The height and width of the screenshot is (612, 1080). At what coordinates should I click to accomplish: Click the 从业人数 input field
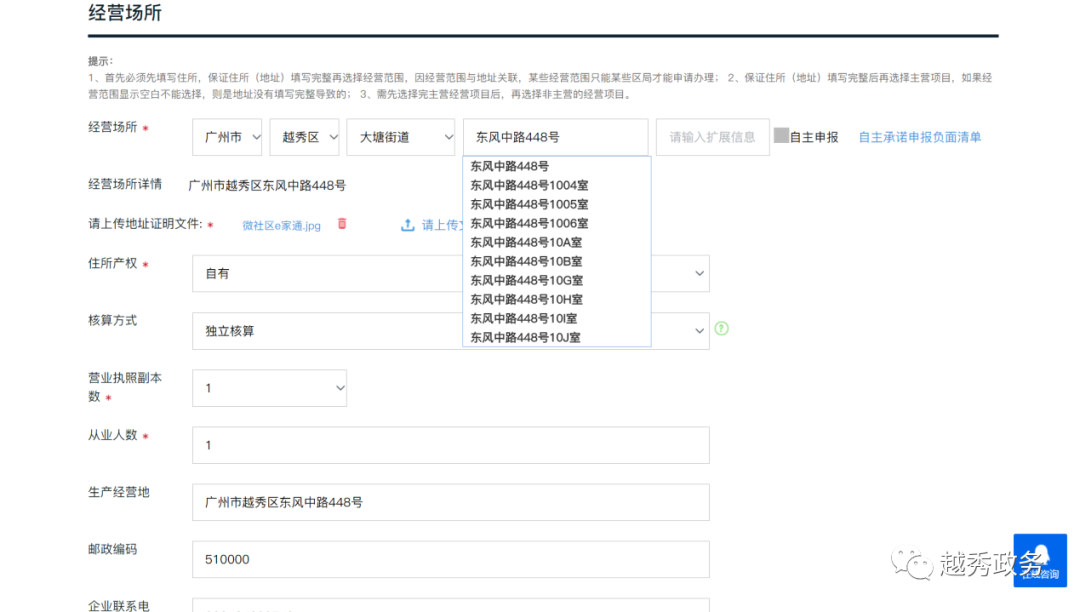click(x=450, y=445)
